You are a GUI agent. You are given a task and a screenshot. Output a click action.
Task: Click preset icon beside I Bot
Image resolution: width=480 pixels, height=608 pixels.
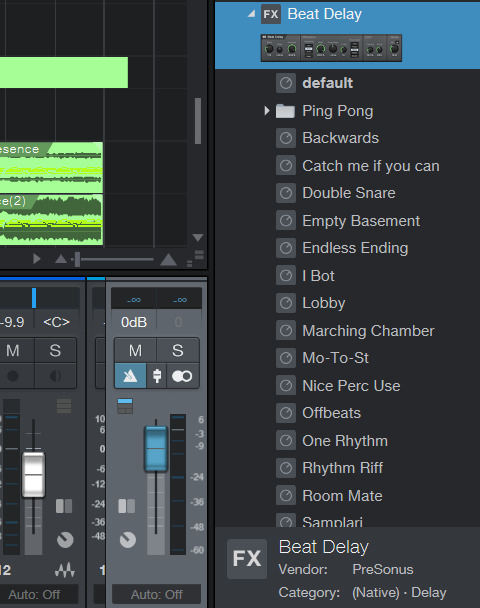[286, 276]
